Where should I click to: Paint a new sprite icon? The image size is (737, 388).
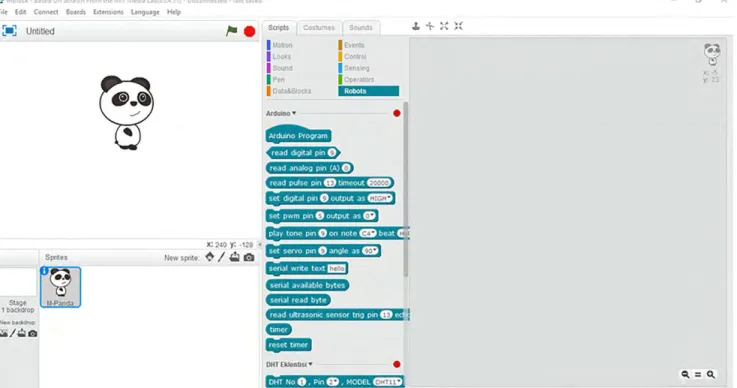tap(221, 257)
